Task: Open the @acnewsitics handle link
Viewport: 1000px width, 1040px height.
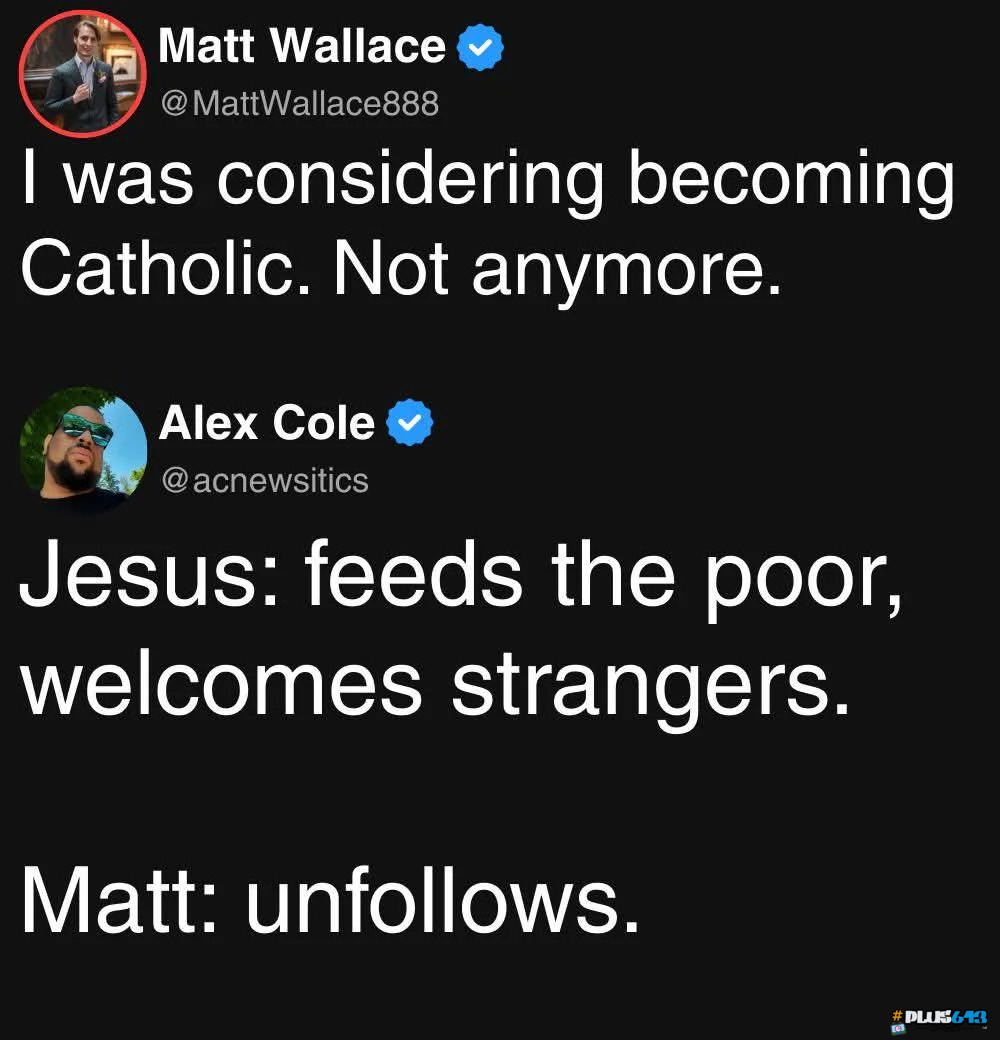Action: coord(265,480)
